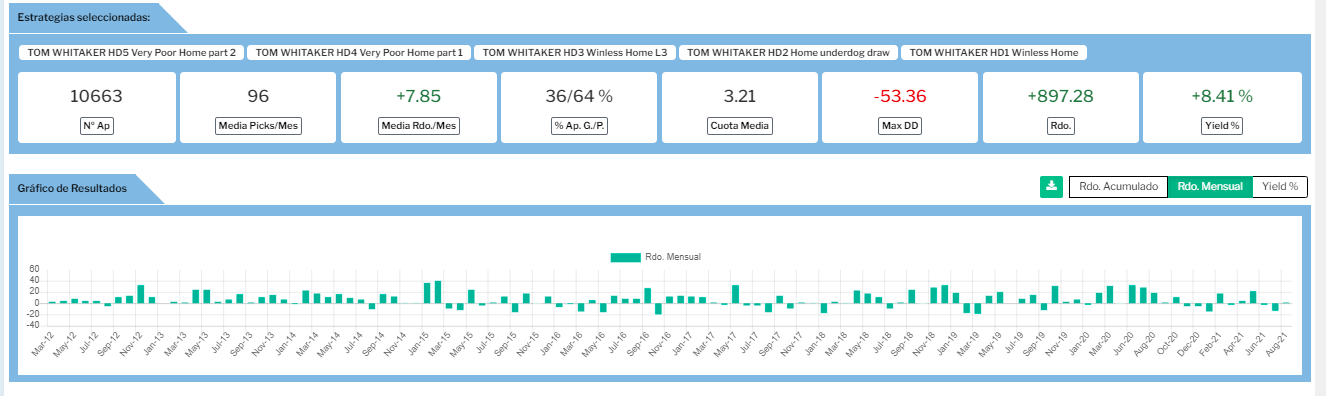Click the Nº Ap label under 10663
The height and width of the screenshot is (396, 1326).
[x=96, y=127]
